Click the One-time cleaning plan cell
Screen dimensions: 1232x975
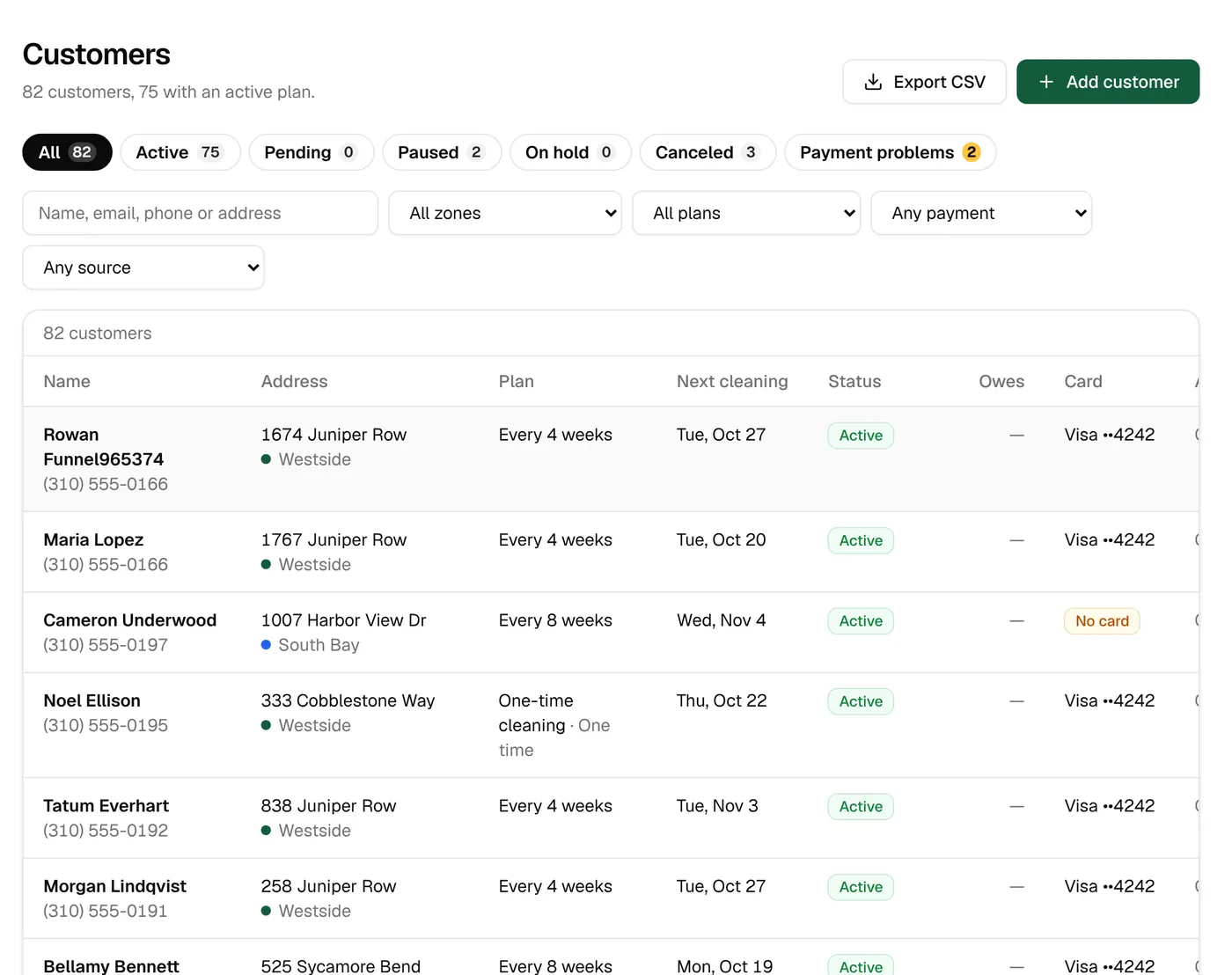coord(554,725)
